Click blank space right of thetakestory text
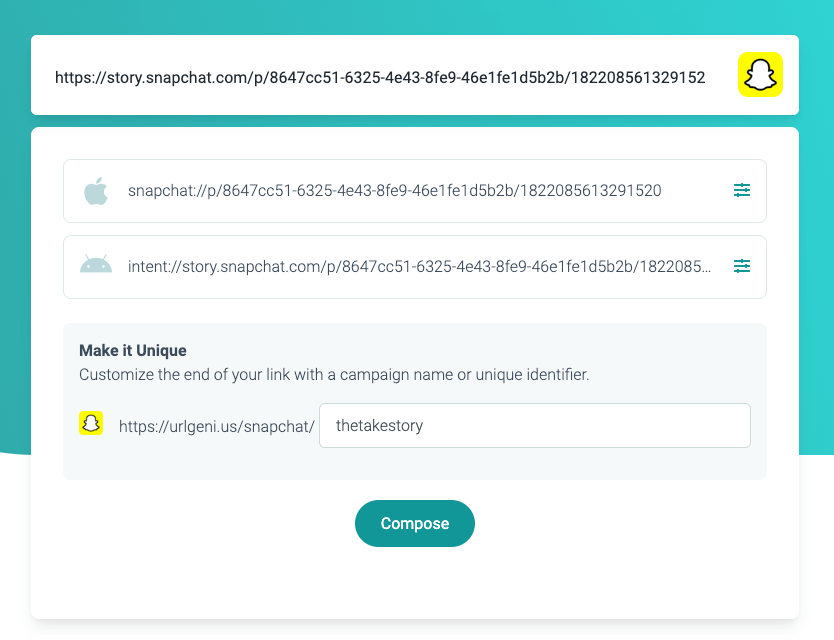The height and width of the screenshot is (640, 834). (585, 426)
